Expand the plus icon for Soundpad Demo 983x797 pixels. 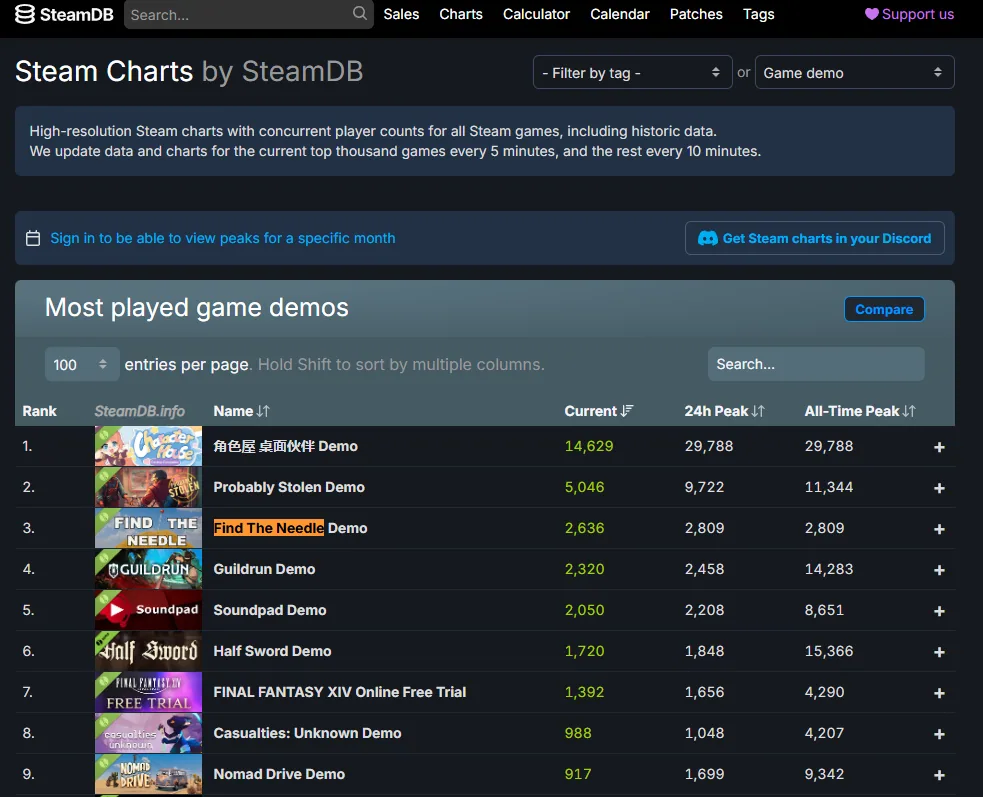tap(939, 611)
